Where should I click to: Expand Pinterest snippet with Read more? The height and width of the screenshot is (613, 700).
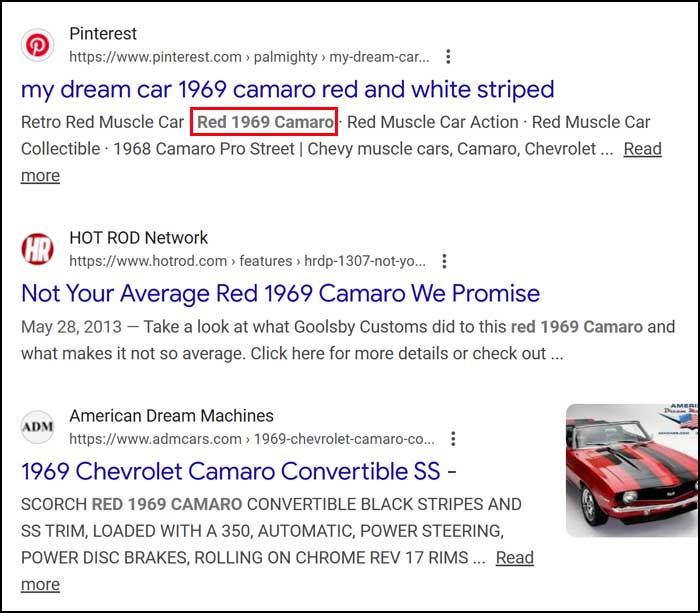click(x=642, y=149)
